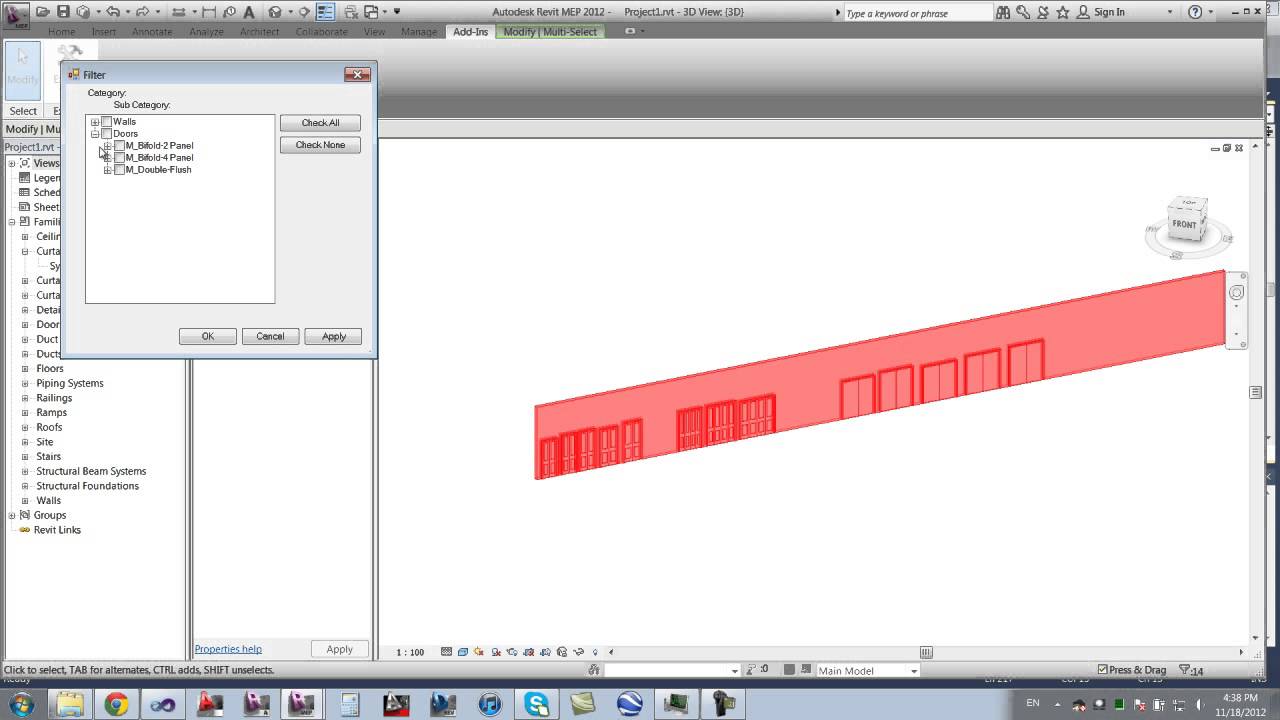Open the Main Model design option dropdown
Viewport: 1280px width, 720px height.
pyautogui.click(x=914, y=671)
